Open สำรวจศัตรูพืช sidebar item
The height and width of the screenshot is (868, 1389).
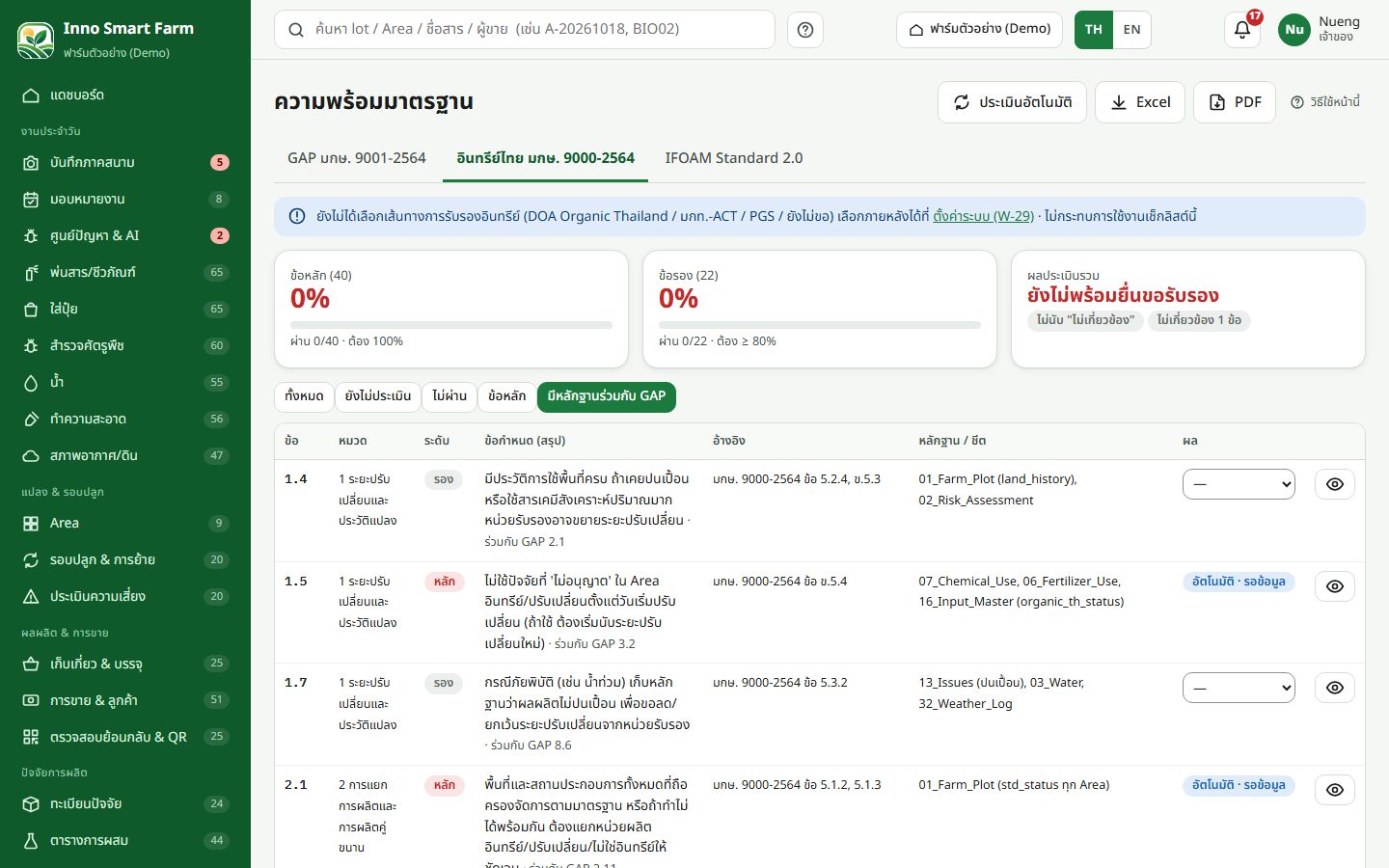pyautogui.click(x=125, y=346)
